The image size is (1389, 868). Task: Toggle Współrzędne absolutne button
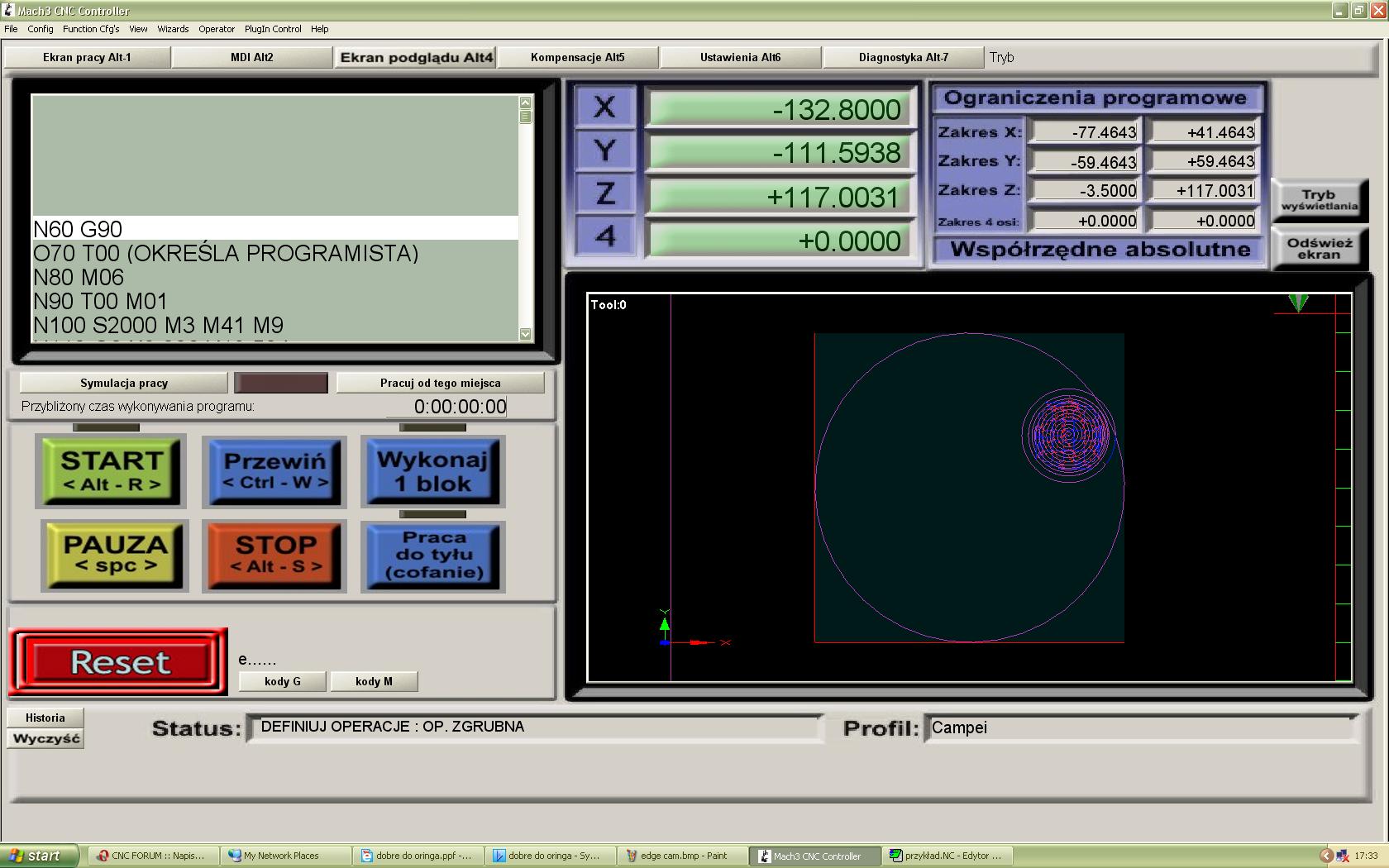1100,250
